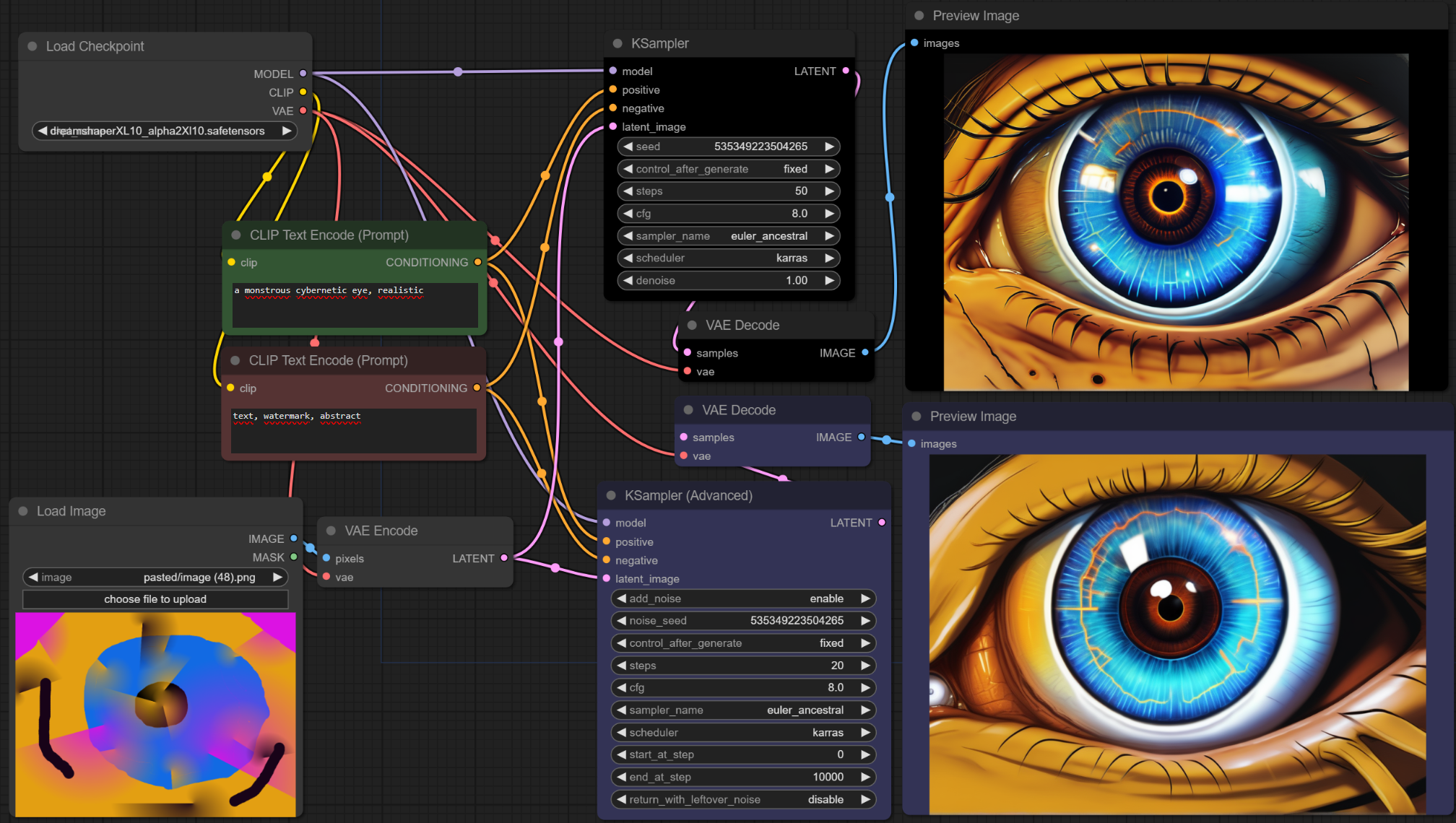Click the pixels input port on VAE Encode
This screenshot has width=1456, height=823.
point(326,558)
